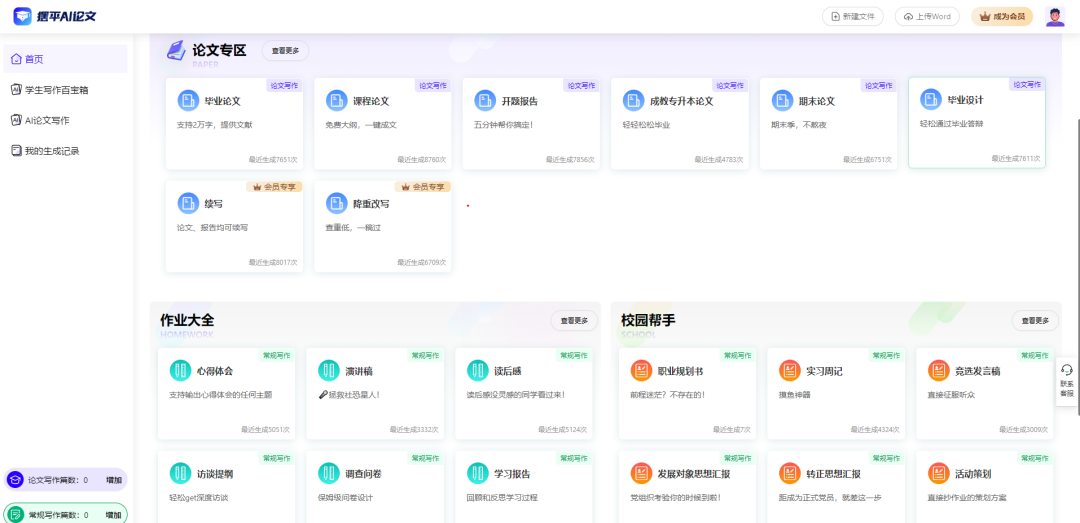Click 上传Word button

pyautogui.click(x=927, y=17)
